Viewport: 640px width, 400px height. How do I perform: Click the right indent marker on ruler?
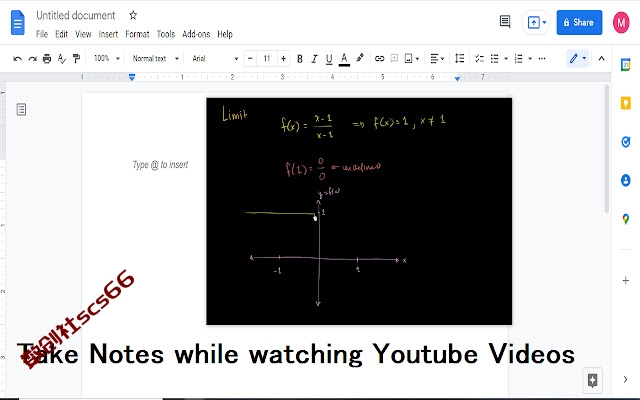pyautogui.click(x=457, y=78)
